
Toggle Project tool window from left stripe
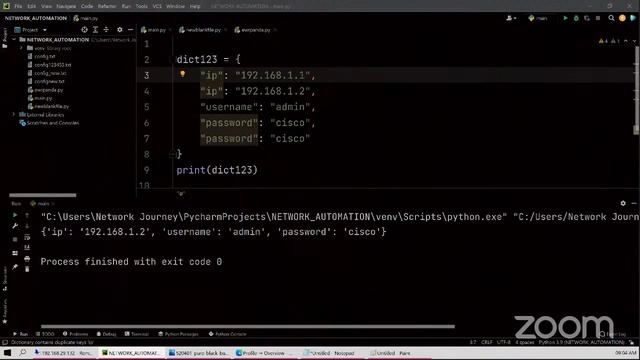[5, 38]
